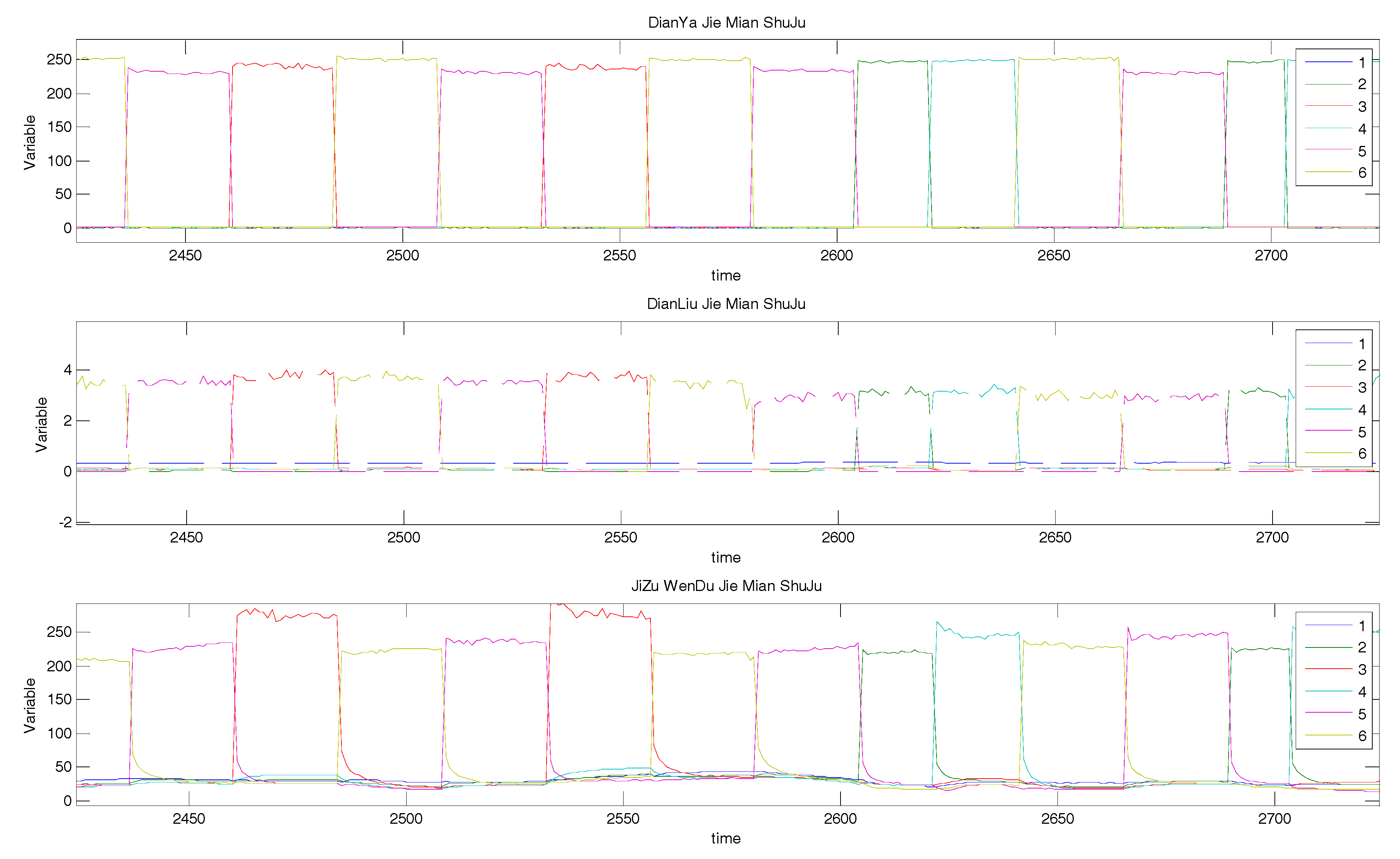Click legend entry 2 in DianLiu legend

click(x=1361, y=365)
